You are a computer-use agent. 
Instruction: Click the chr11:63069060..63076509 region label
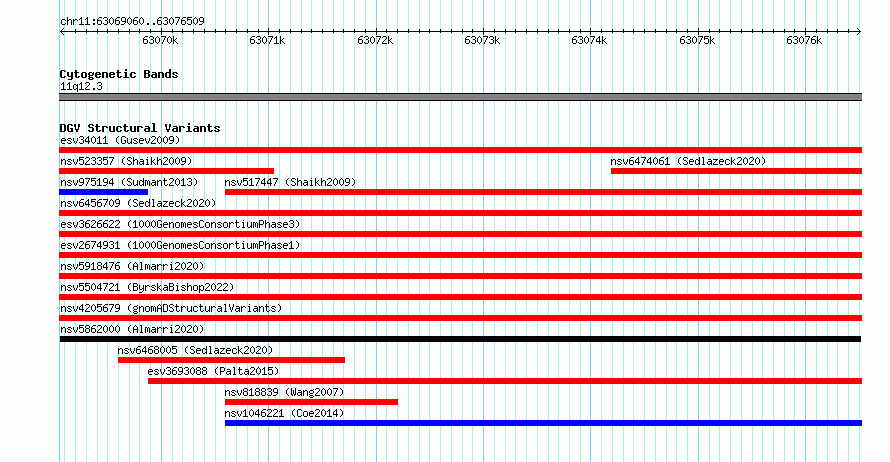[132, 21]
